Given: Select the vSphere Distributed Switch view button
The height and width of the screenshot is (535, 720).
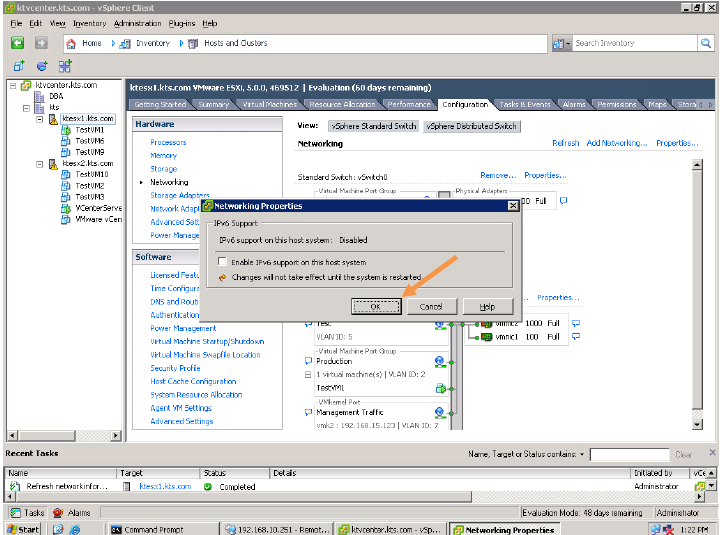Looking at the screenshot, I should [x=471, y=126].
